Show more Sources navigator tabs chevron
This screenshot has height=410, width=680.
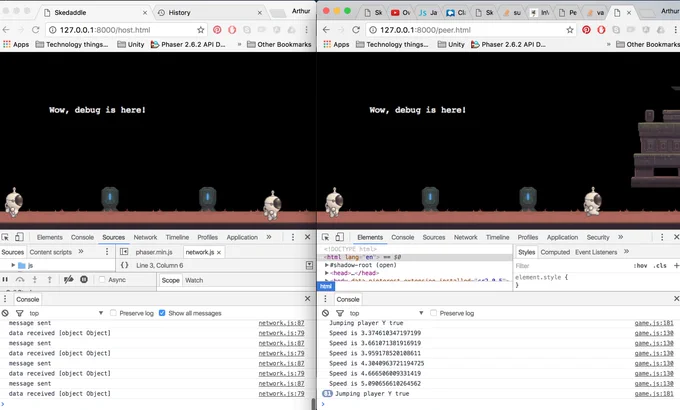pos(81,252)
